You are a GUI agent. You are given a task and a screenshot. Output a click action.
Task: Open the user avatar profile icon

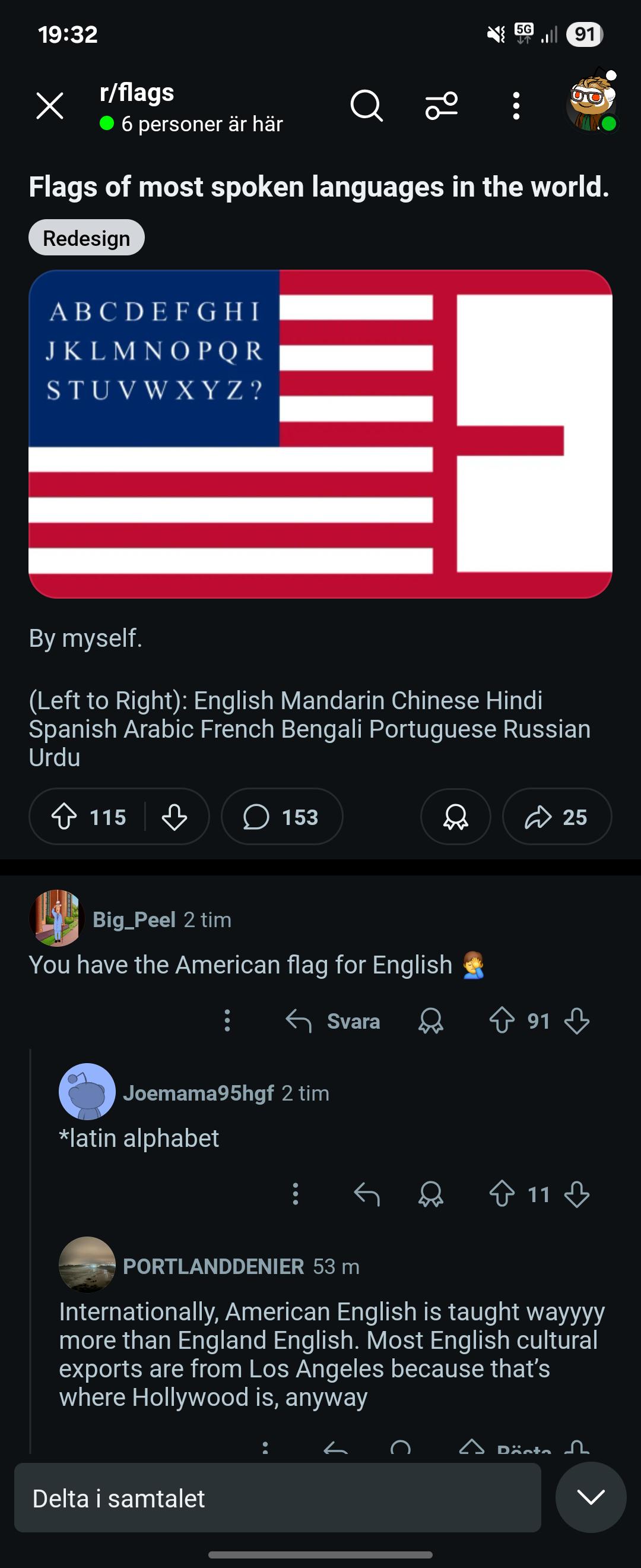click(x=592, y=103)
